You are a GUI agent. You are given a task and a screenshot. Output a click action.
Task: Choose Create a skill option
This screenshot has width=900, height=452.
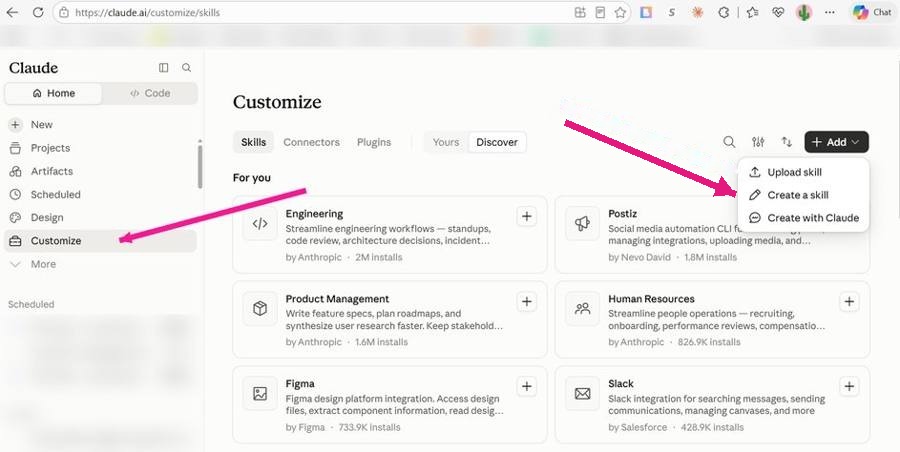[804, 195]
